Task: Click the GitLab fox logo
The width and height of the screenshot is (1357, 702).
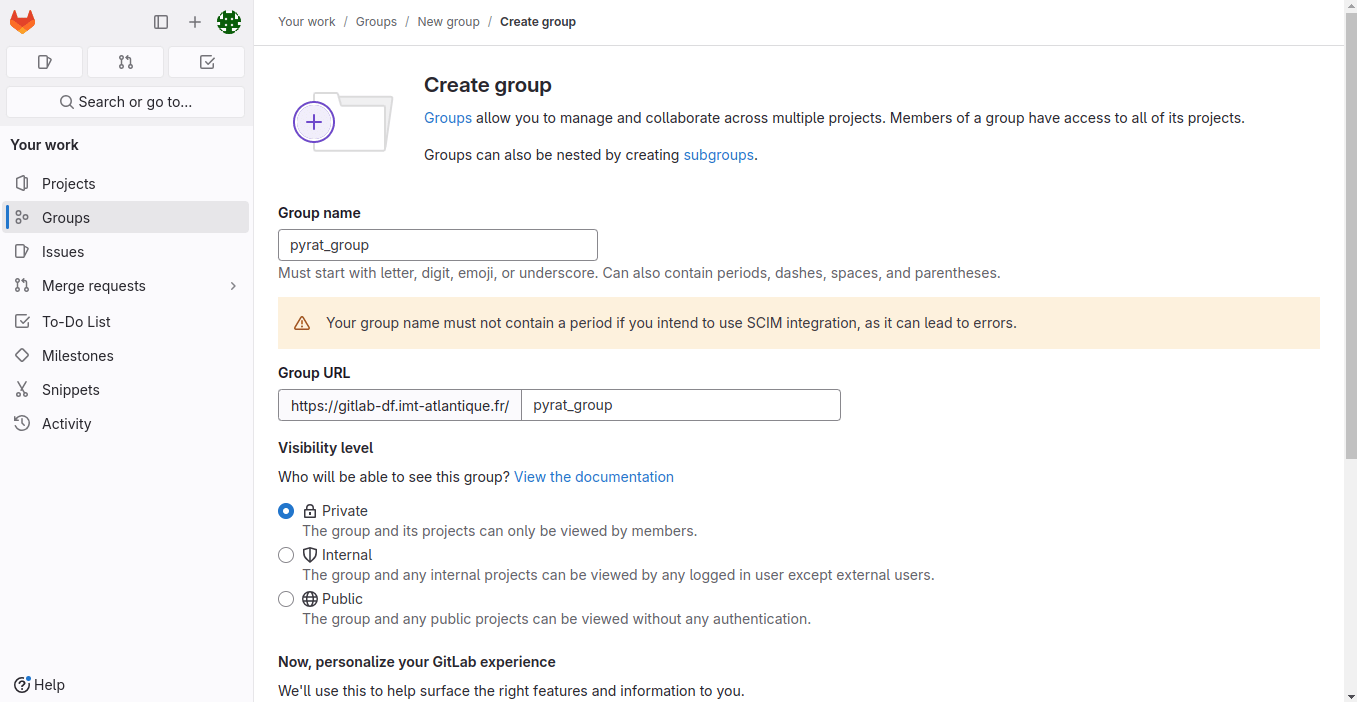Action: tap(22, 22)
